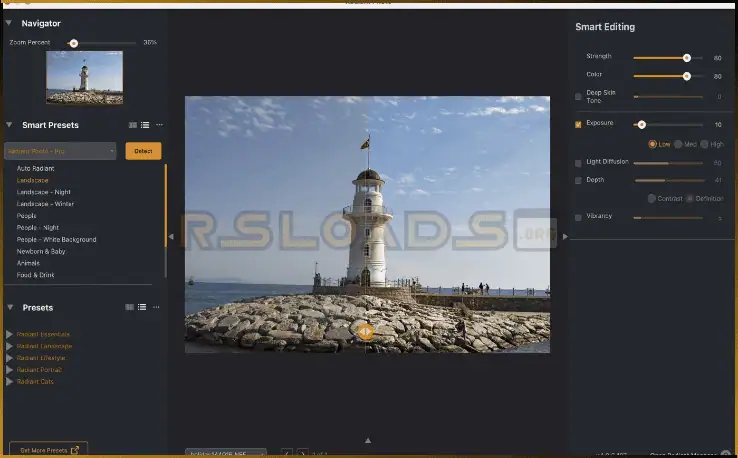Open Presets panel more options menu

coord(156,307)
